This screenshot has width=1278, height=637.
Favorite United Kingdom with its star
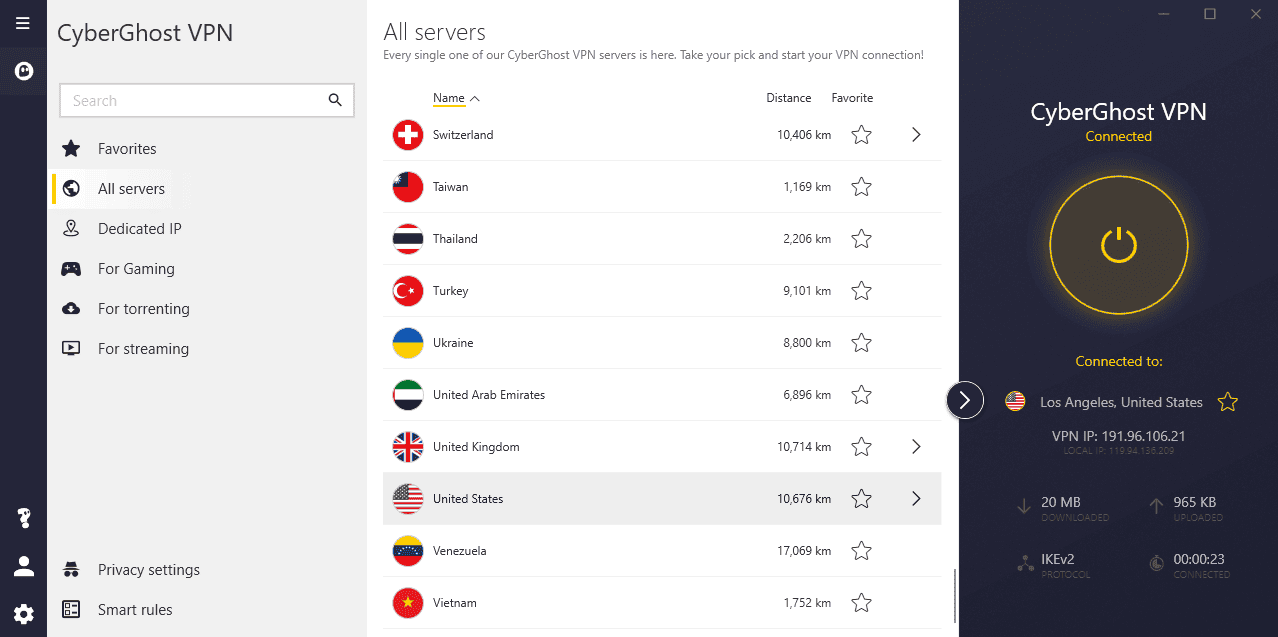[x=861, y=447]
